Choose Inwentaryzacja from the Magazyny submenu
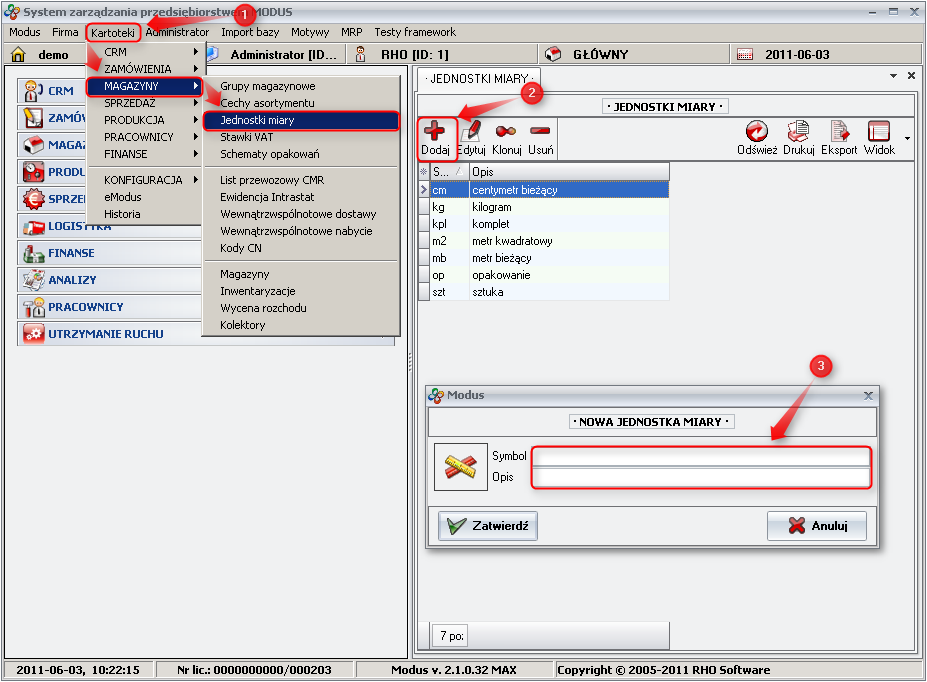The height and width of the screenshot is (682, 927). [257, 291]
